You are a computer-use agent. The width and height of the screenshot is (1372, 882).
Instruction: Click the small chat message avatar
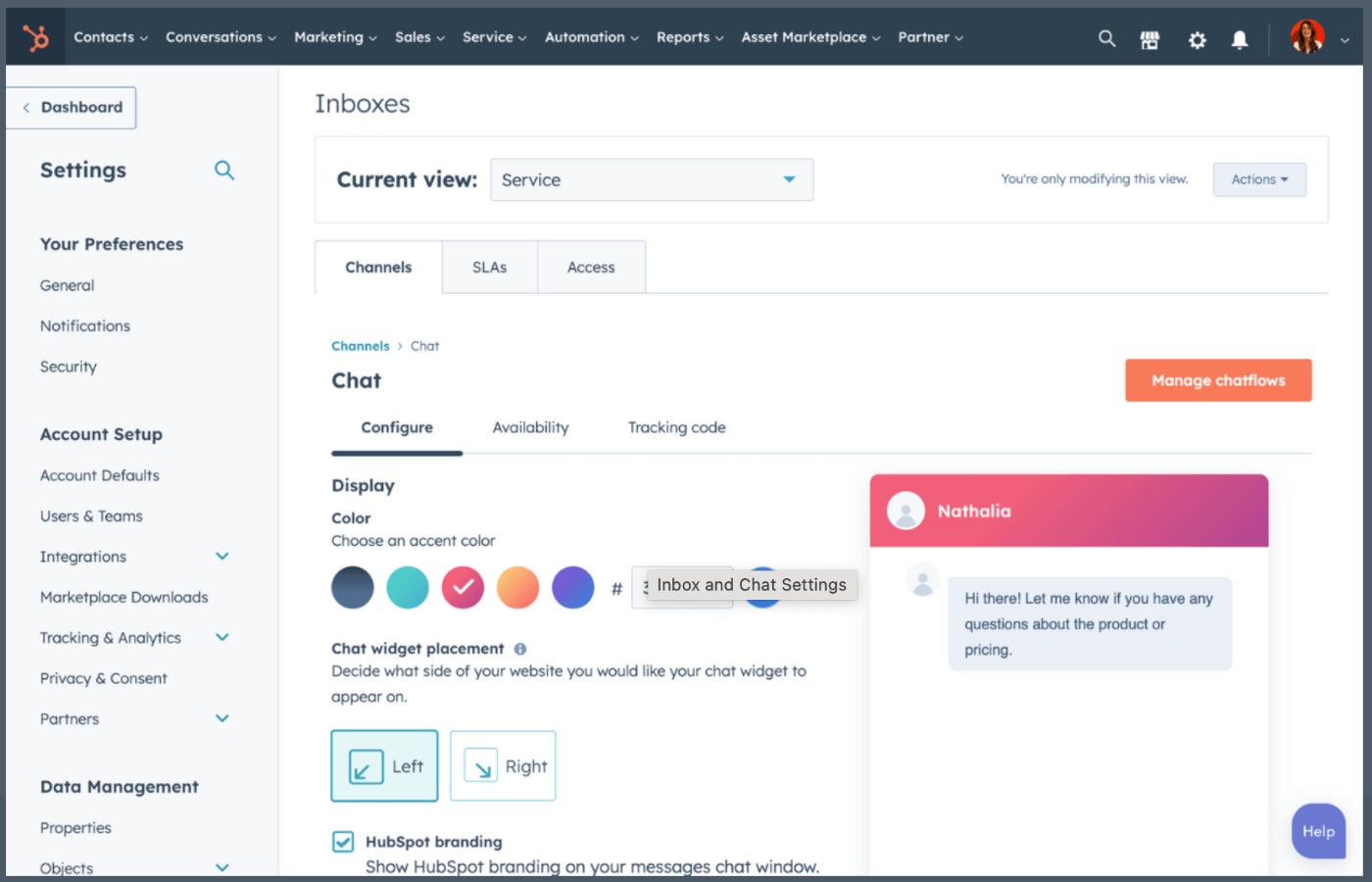(922, 581)
